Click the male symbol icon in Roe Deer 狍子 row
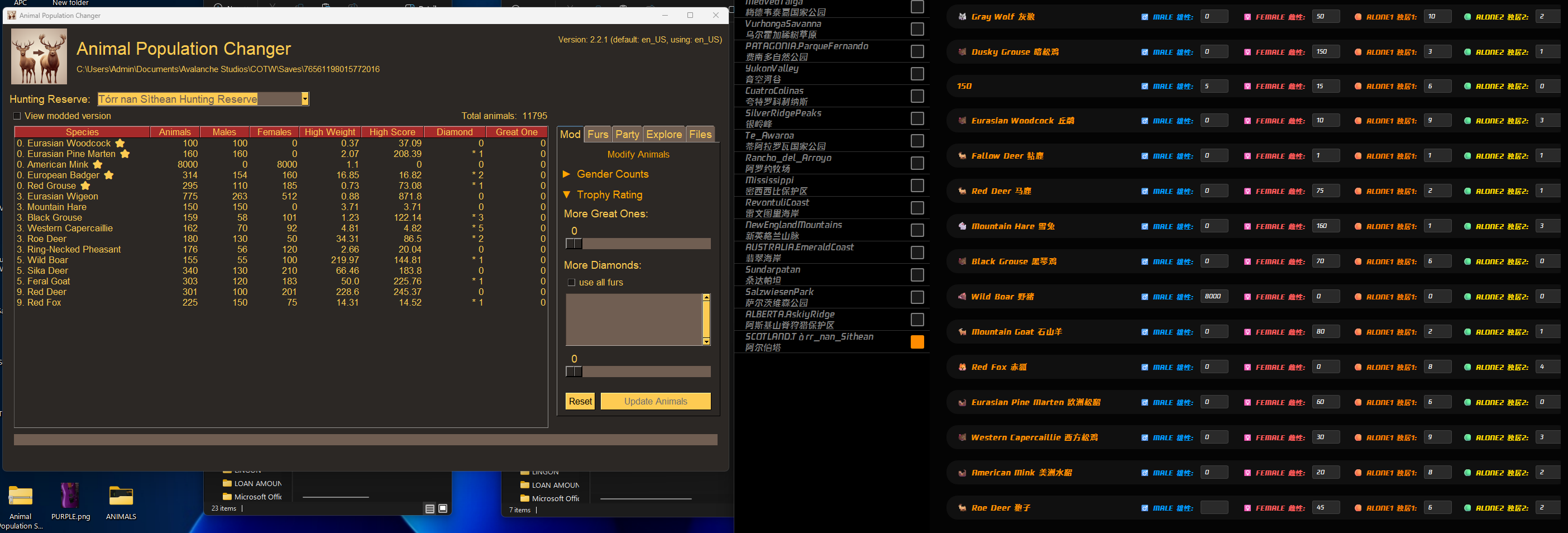Image resolution: width=1568 pixels, height=533 pixels. [1144, 508]
